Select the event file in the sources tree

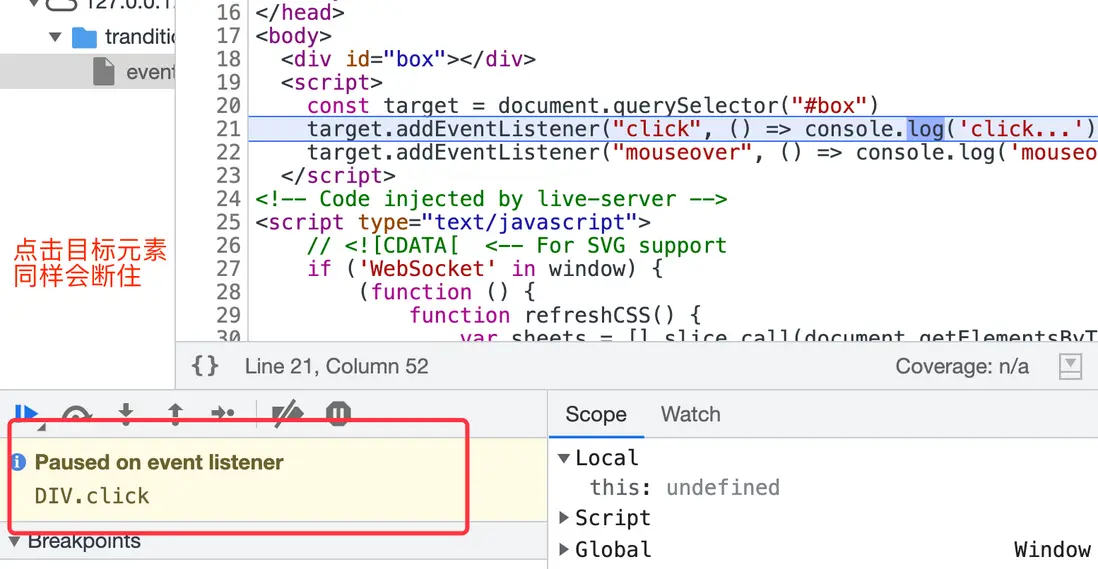[x=88, y=71]
